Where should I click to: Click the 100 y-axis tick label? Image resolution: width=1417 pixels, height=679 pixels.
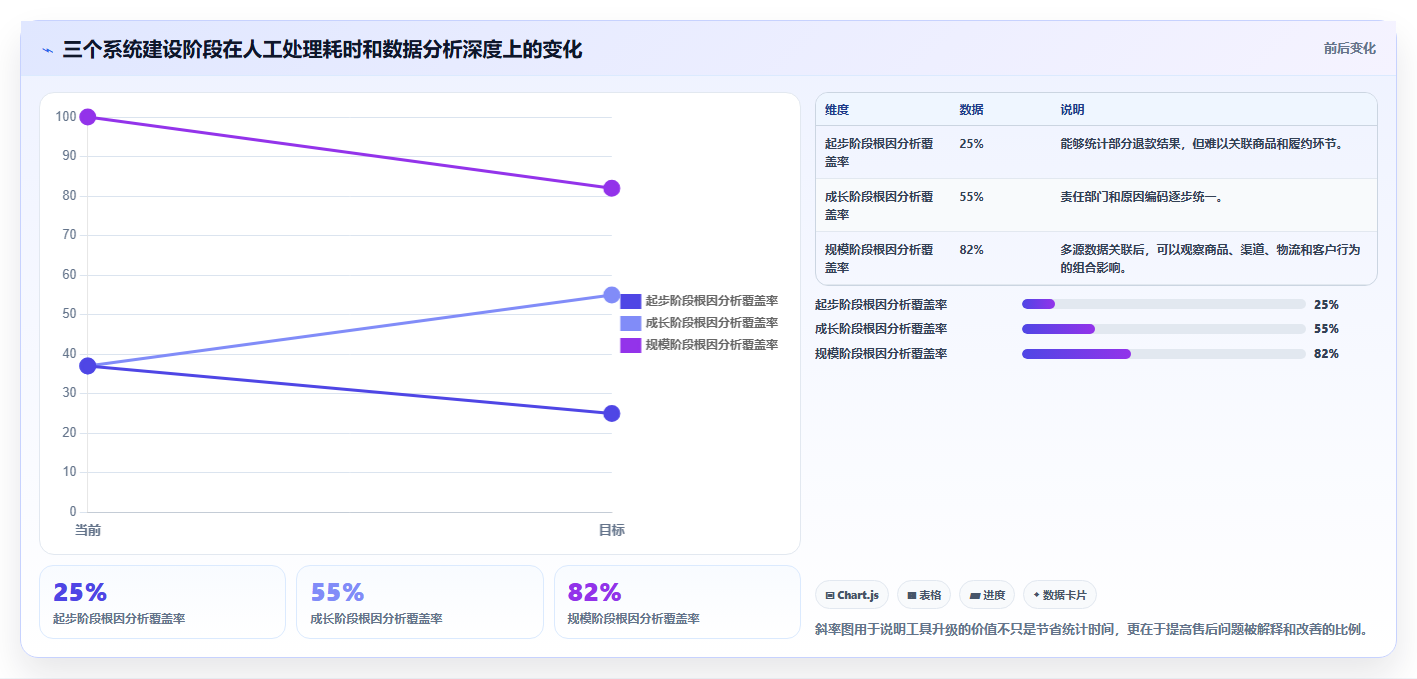point(66,117)
